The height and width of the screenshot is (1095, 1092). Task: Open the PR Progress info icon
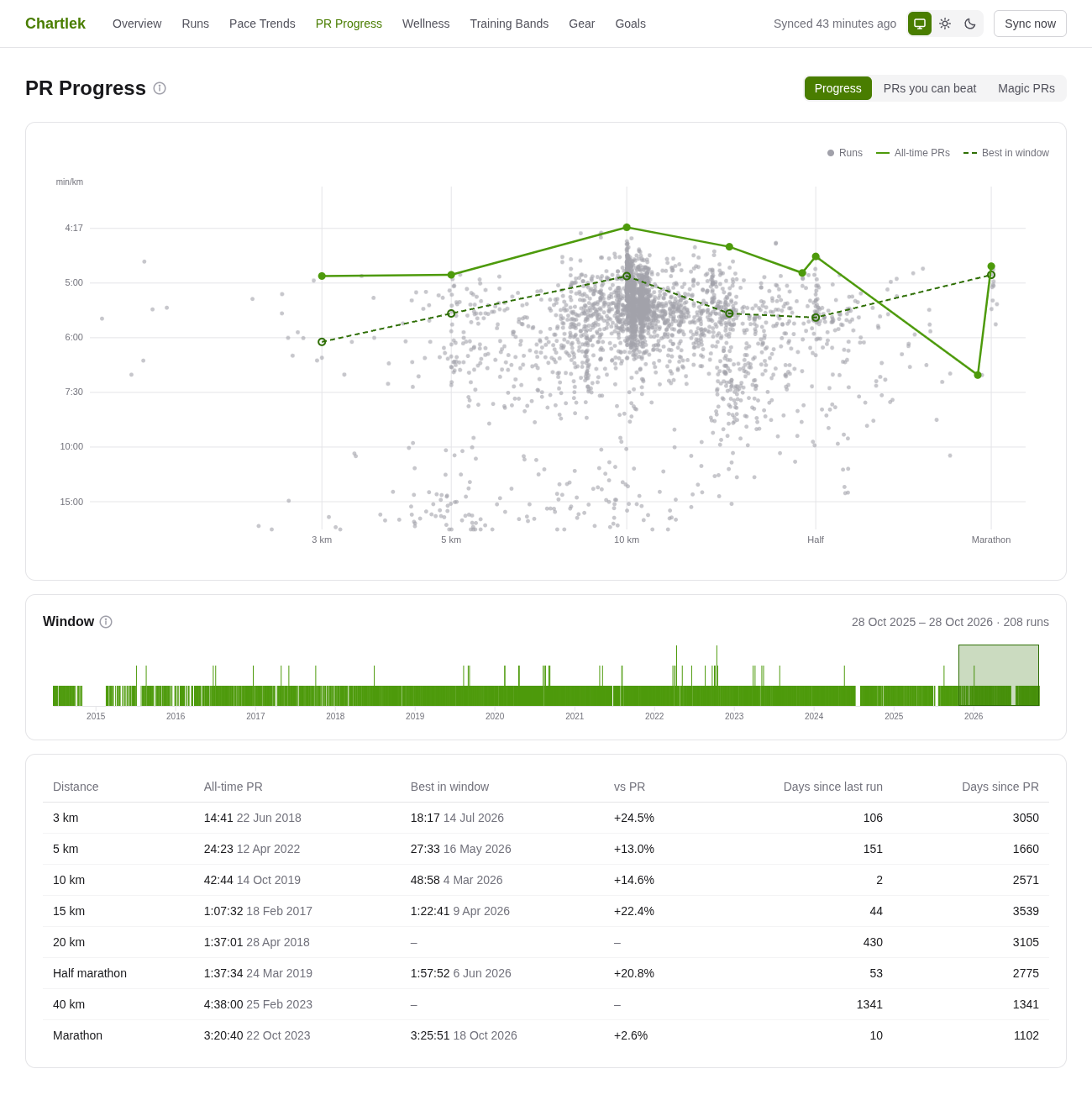pyautogui.click(x=160, y=88)
